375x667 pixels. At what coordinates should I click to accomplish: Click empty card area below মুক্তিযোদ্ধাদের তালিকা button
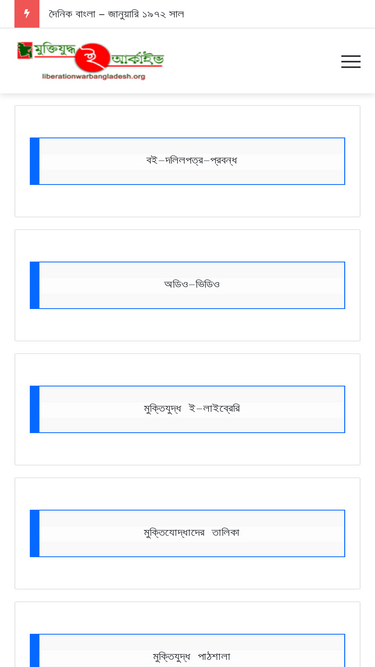click(x=187, y=573)
